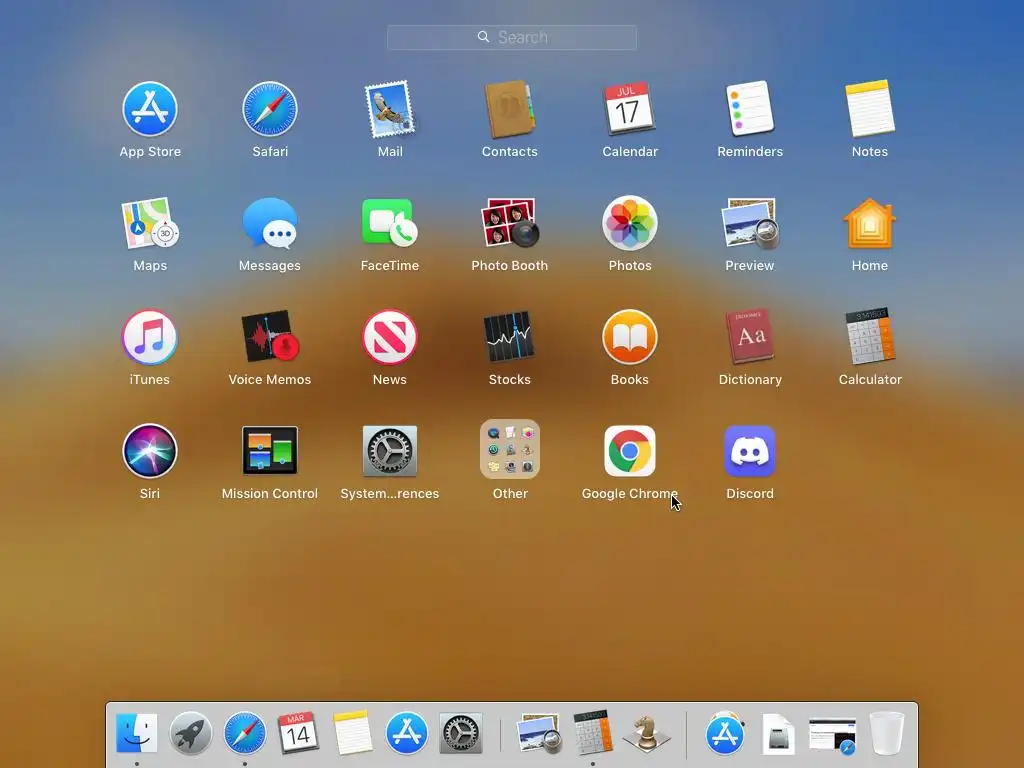The image size is (1024, 768).
Task: Launch Safari from the Launchpad grid
Action: click(x=270, y=109)
